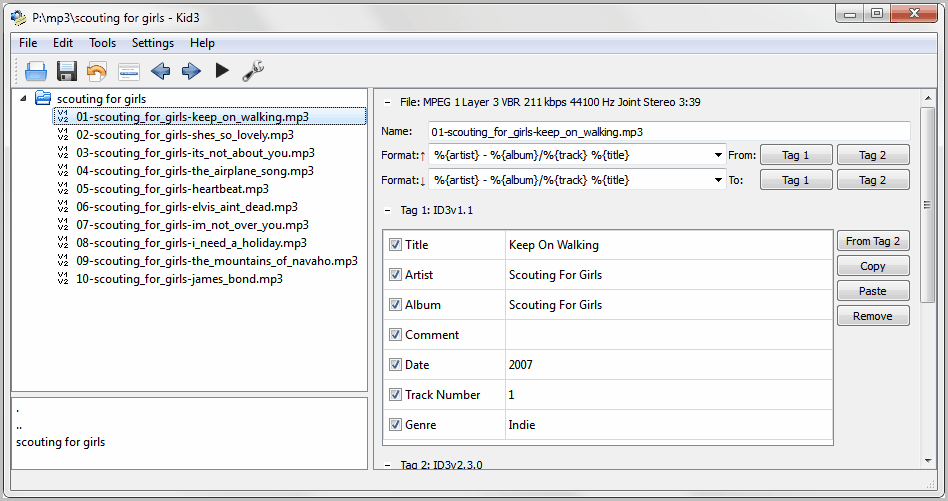This screenshot has height=501, width=948.
Task: Click the scrollbar up arrow
Action: 927,97
